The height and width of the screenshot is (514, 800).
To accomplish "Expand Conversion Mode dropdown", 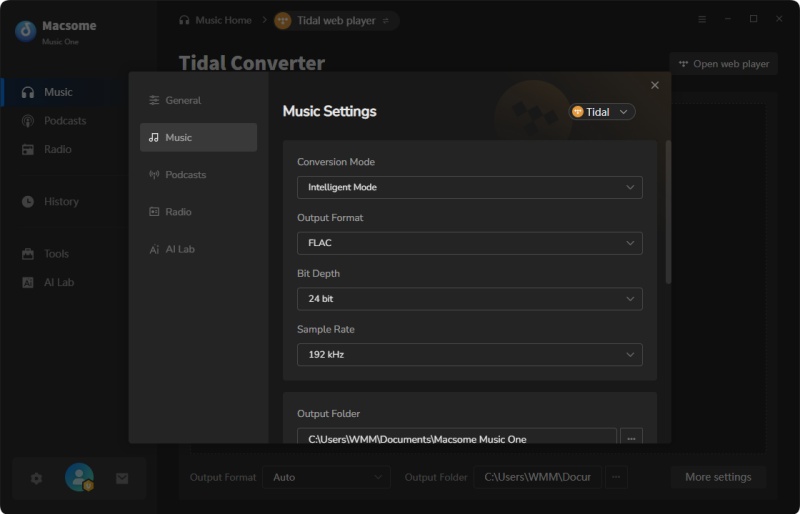I will (469, 187).
